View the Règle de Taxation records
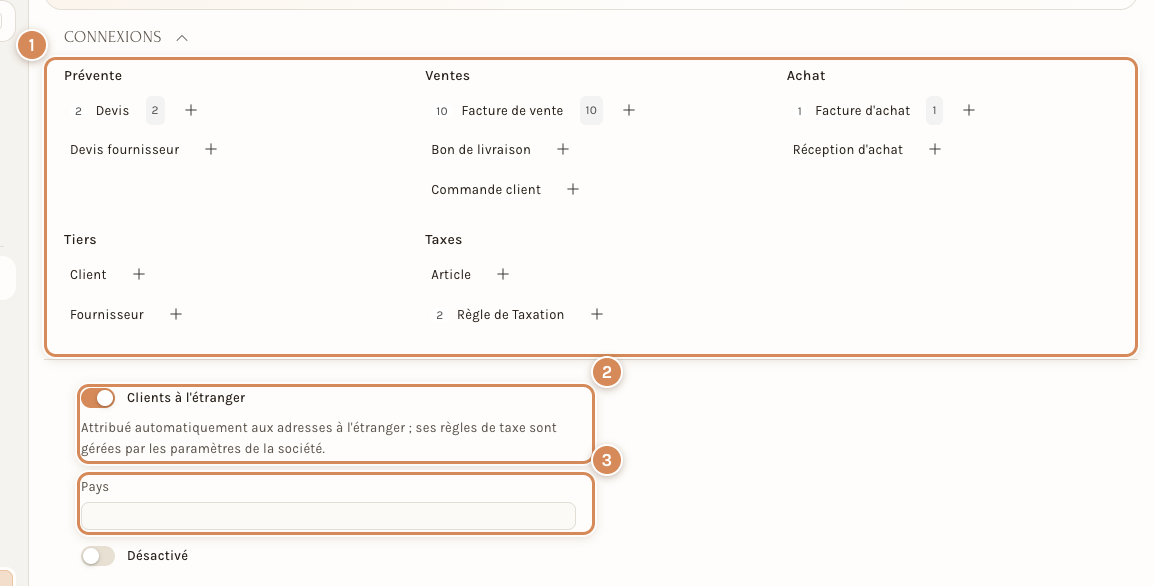The height and width of the screenshot is (586, 1154). pos(510,314)
